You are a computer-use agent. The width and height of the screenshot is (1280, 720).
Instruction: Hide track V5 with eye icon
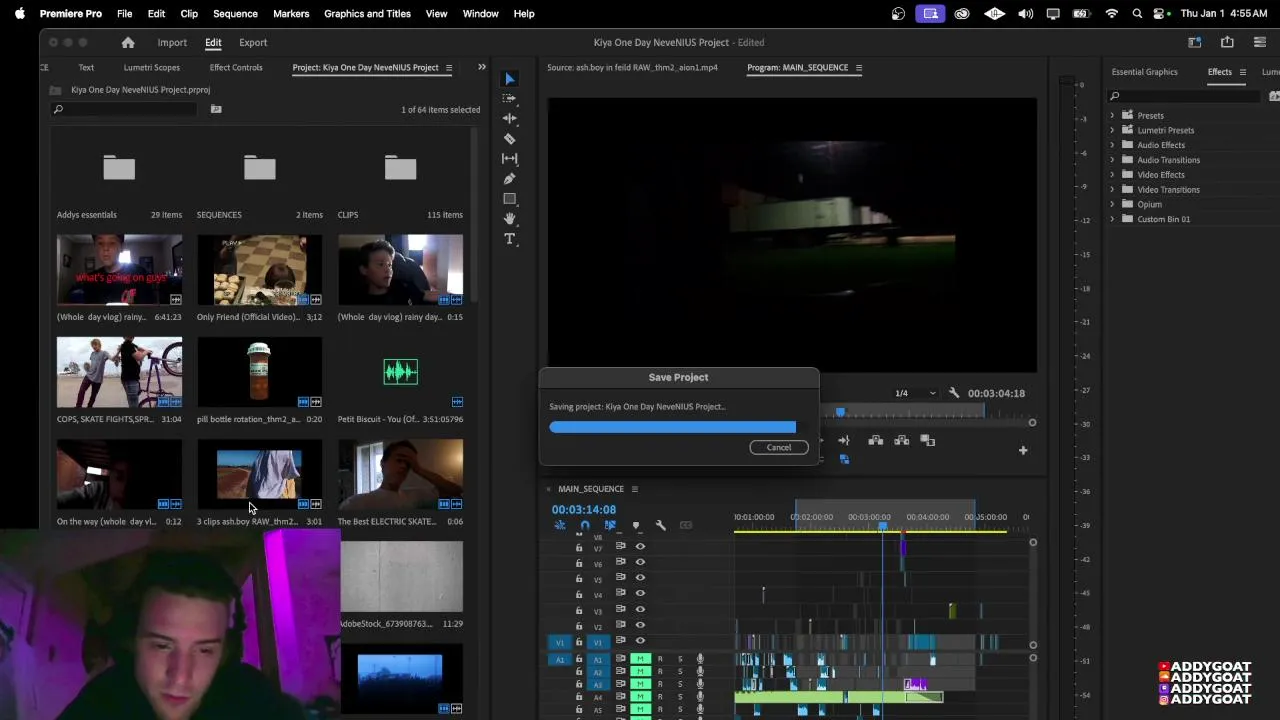[640, 579]
